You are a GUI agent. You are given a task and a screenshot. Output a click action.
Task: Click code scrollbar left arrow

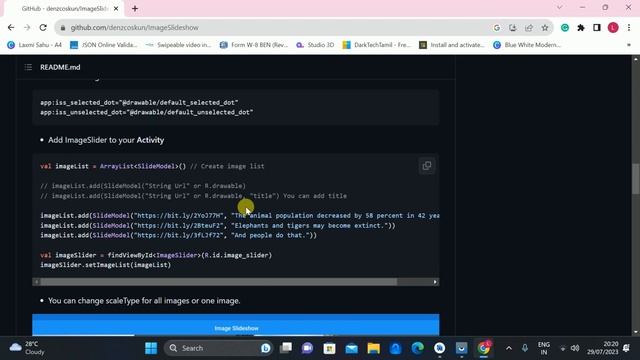pyautogui.click(x=36, y=282)
